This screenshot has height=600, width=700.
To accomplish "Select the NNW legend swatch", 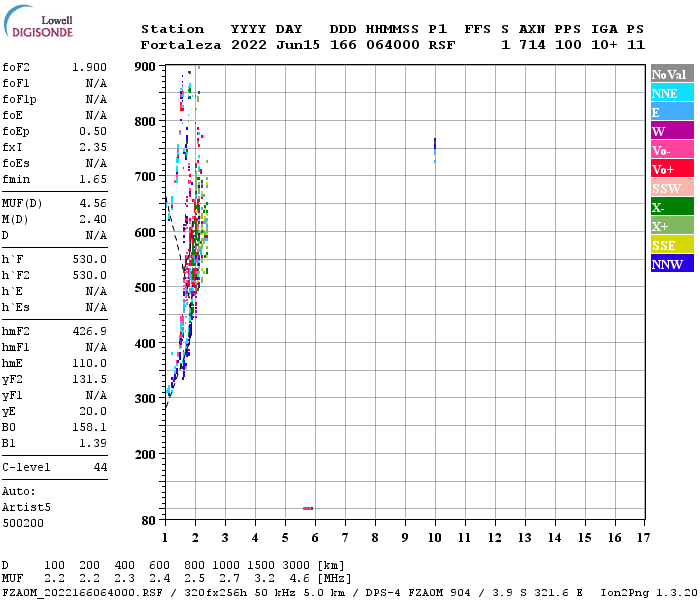I will pyautogui.click(x=672, y=264).
